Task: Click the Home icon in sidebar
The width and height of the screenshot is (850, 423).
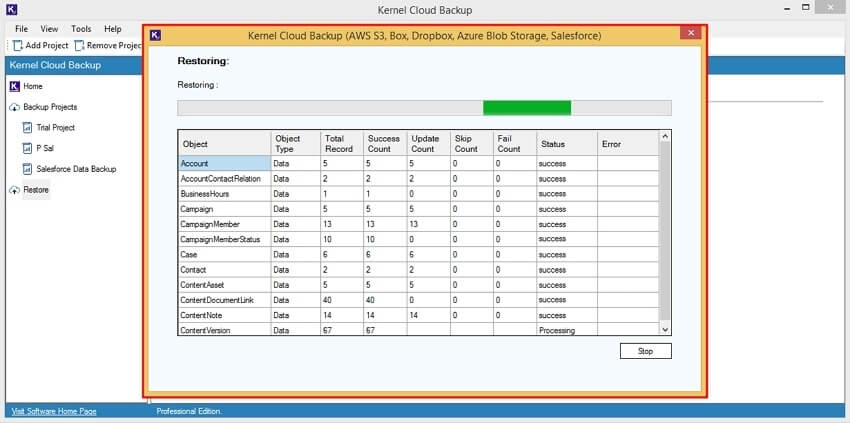Action: 15,86
